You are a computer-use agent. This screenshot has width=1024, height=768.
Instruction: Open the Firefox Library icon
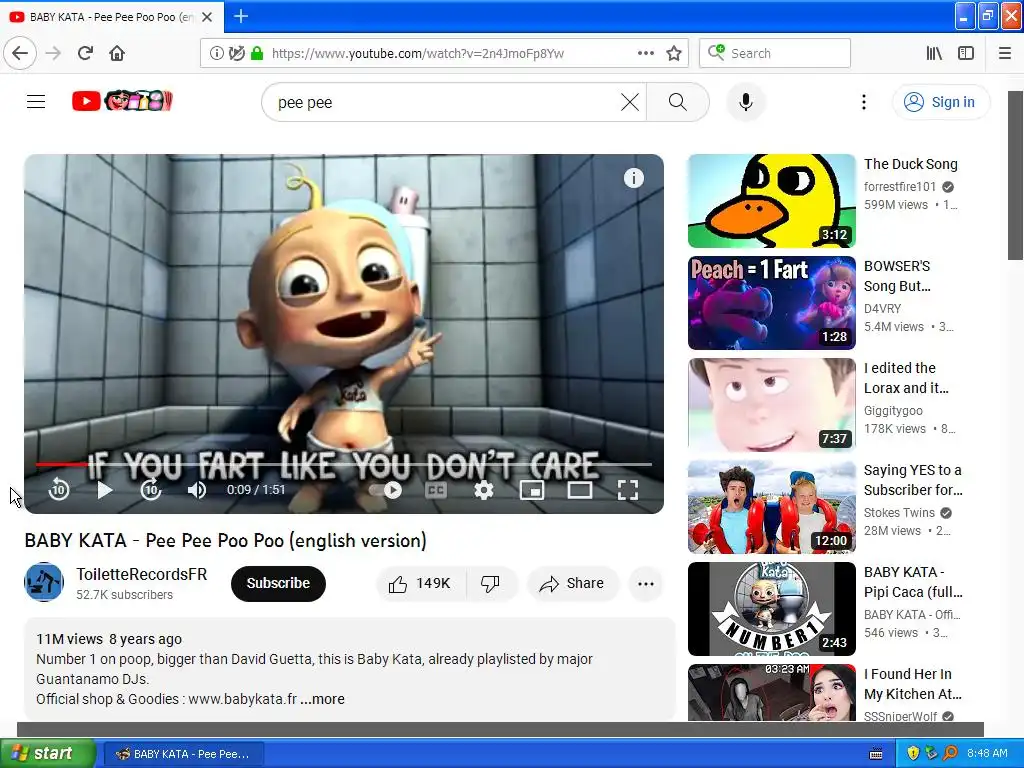point(934,53)
